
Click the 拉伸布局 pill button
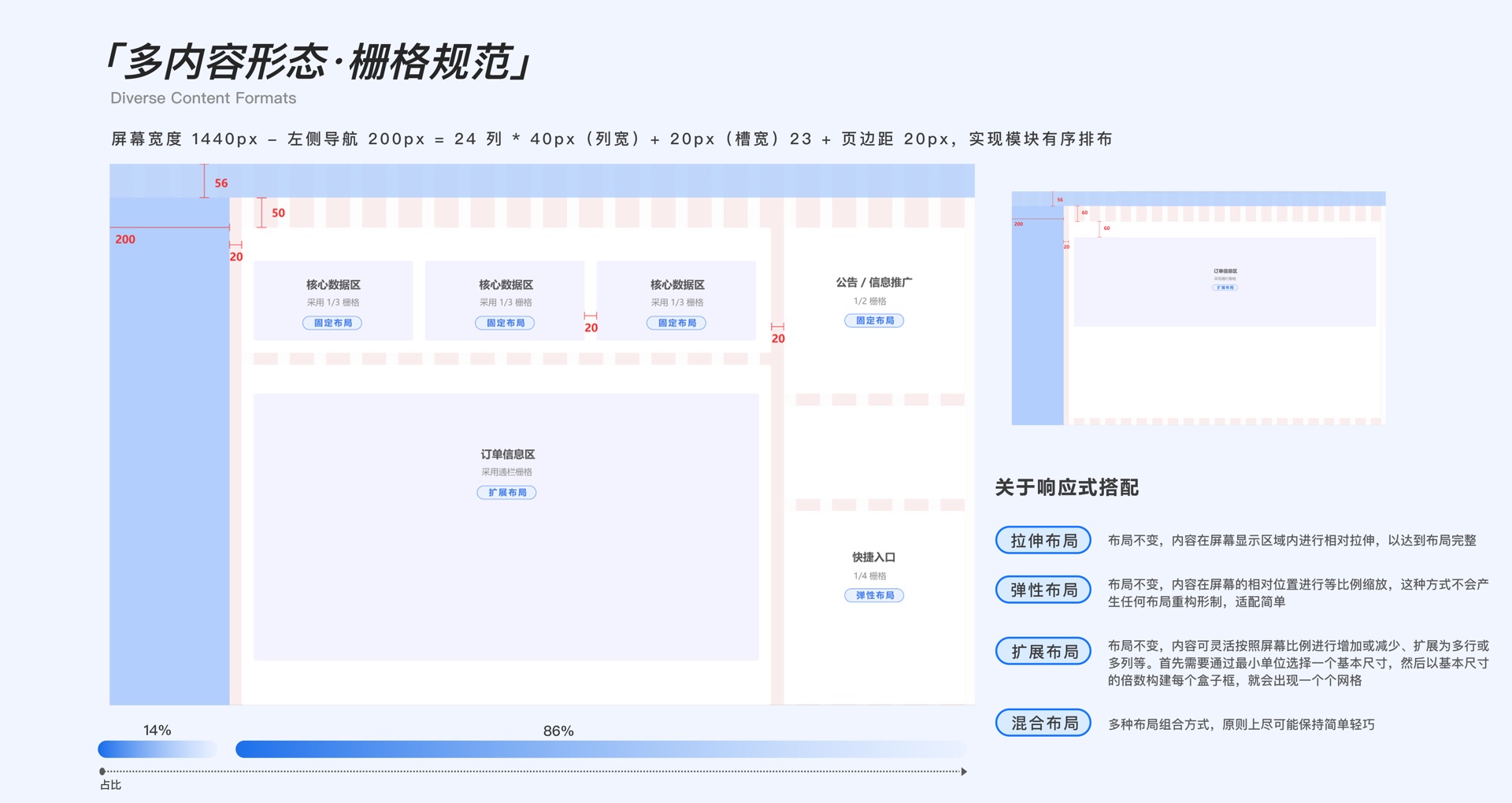tap(1043, 540)
